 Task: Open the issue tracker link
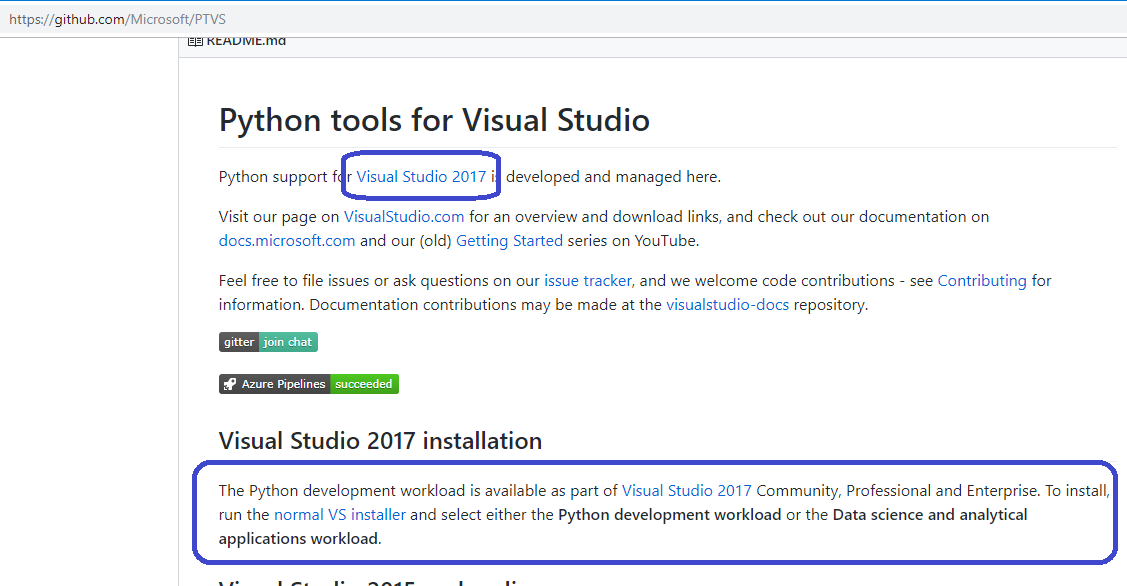587,280
